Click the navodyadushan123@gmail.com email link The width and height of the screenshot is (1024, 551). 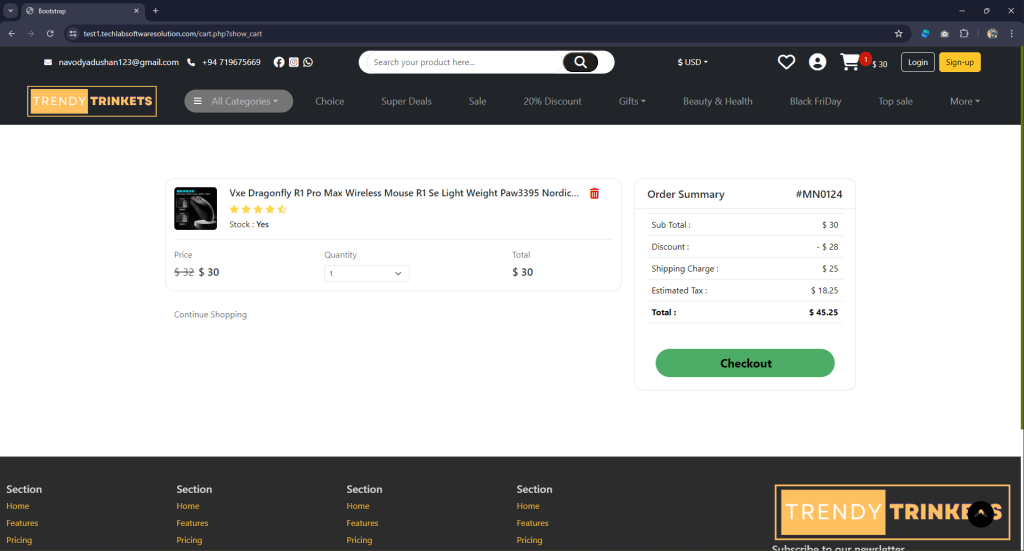tap(119, 62)
